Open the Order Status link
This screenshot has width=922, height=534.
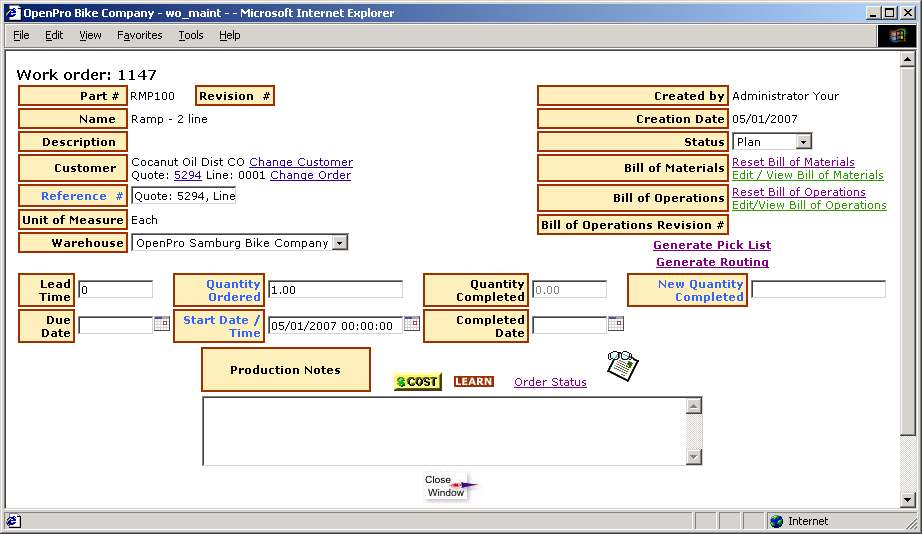pyautogui.click(x=550, y=382)
